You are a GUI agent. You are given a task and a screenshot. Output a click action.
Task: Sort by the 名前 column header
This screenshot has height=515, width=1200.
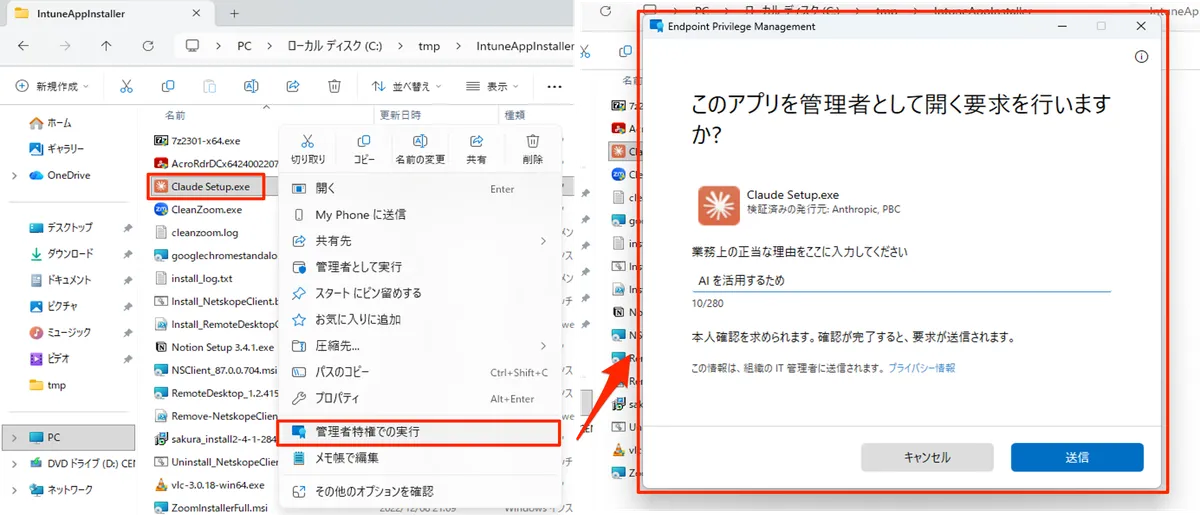(x=175, y=115)
